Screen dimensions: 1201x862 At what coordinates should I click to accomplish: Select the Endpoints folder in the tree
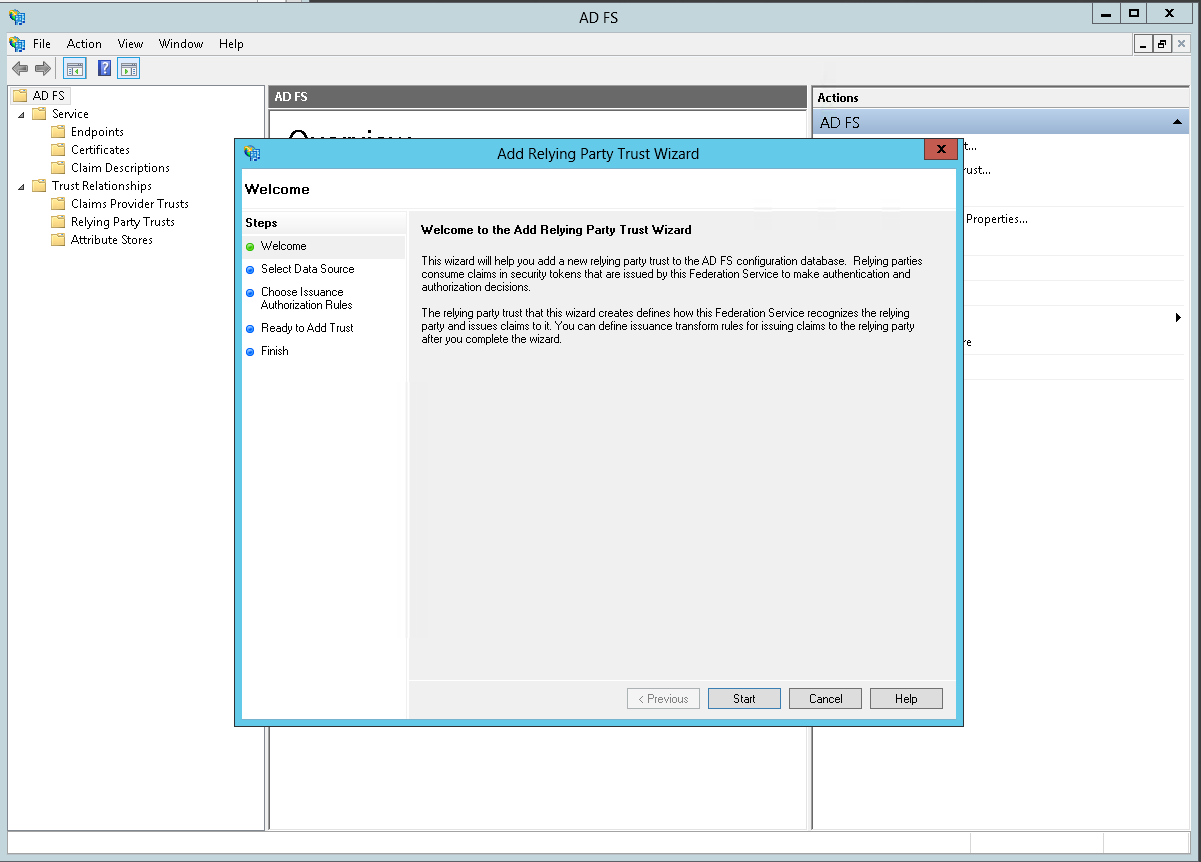[97, 132]
